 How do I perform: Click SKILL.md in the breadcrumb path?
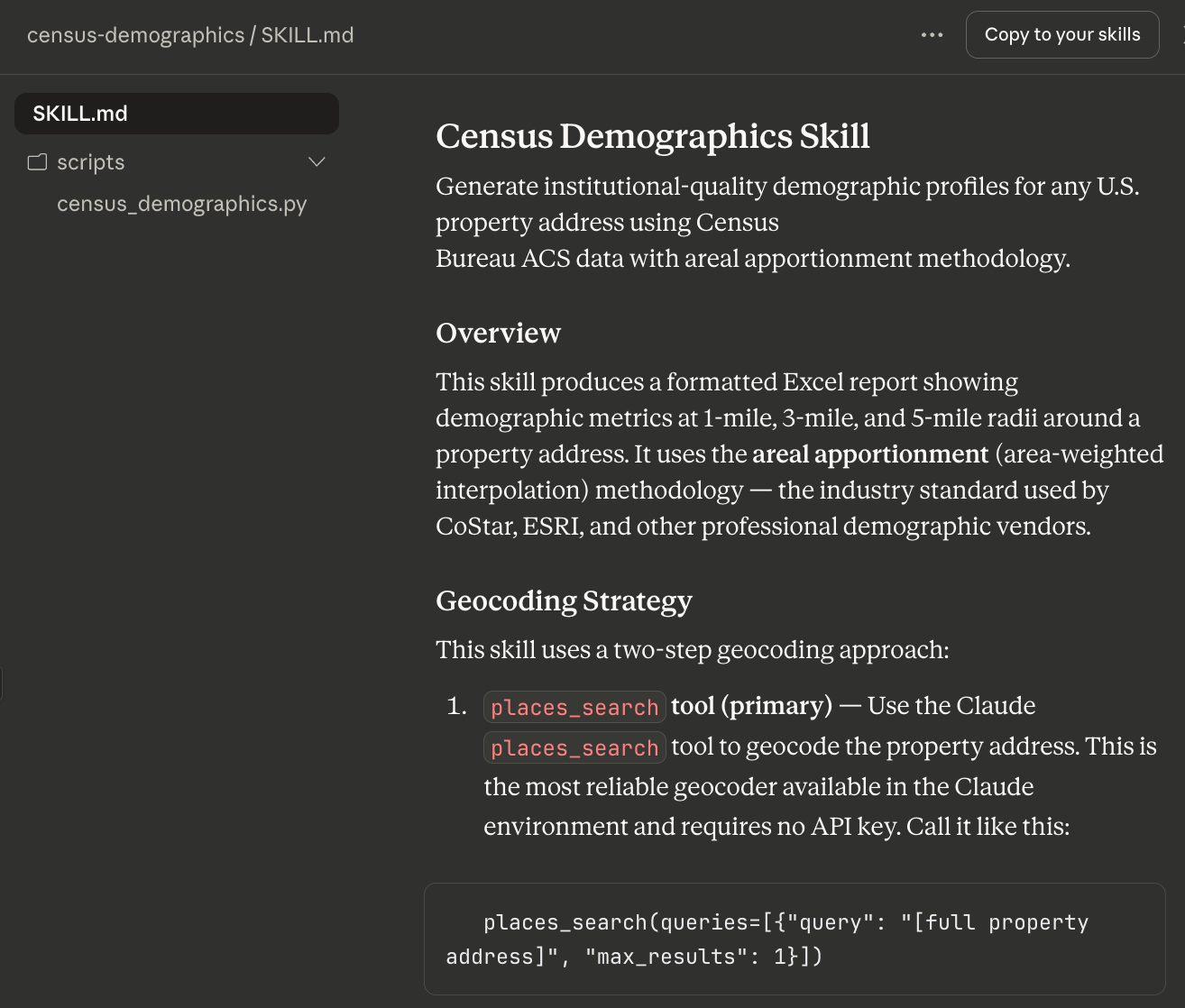[x=308, y=35]
